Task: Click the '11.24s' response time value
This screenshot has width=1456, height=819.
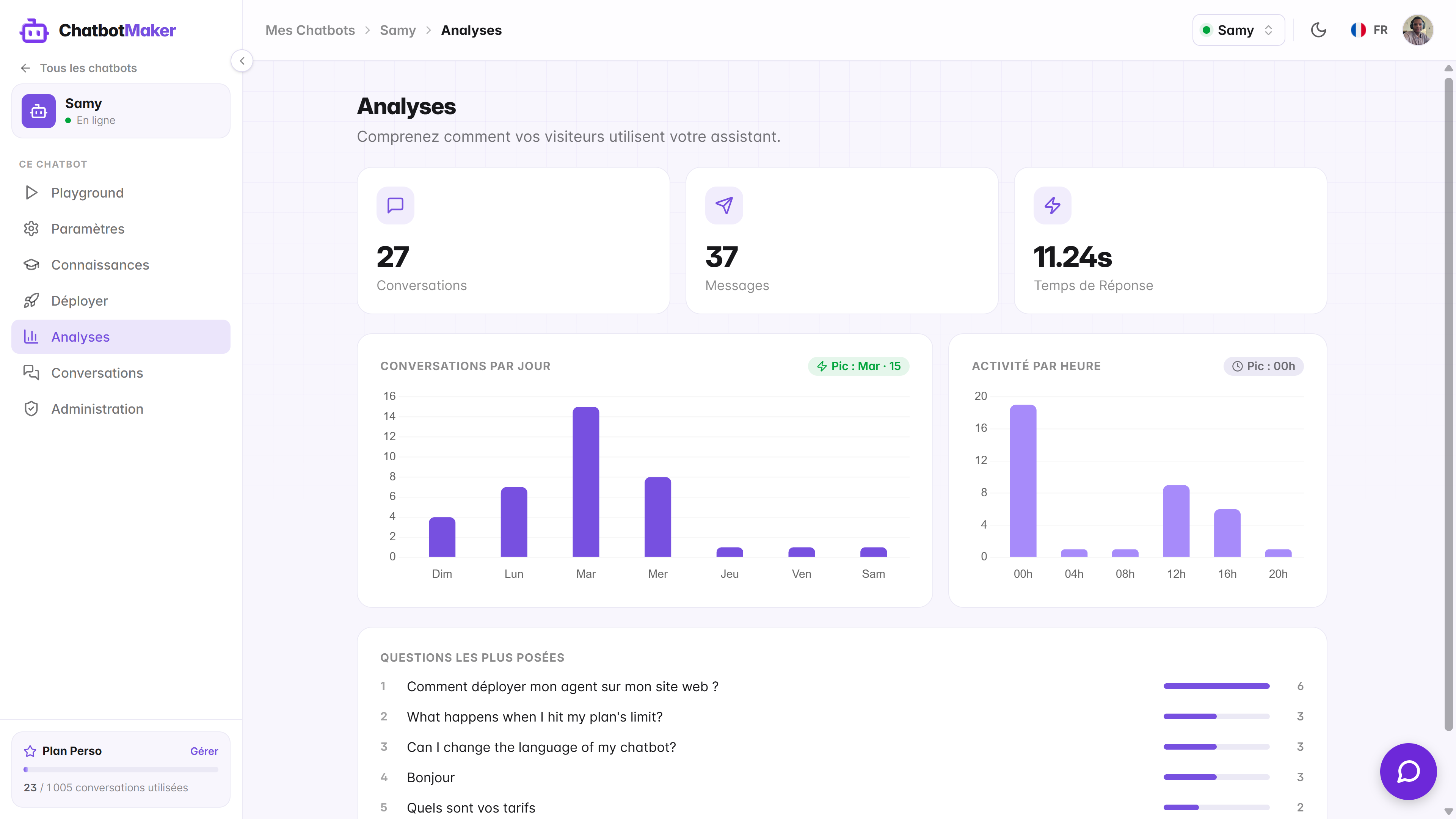Action: [x=1073, y=257]
